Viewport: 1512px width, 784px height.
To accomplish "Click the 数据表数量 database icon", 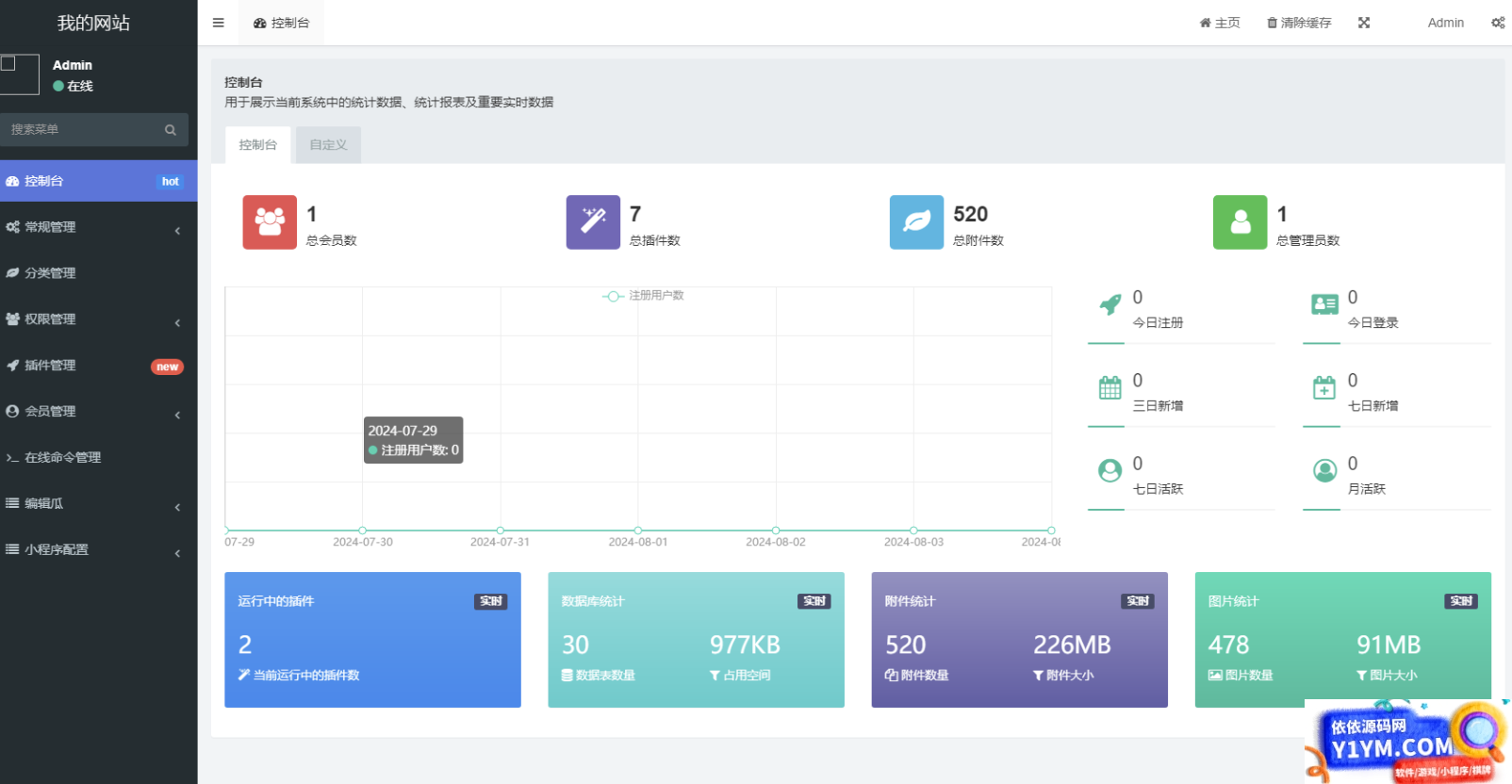I will click(x=567, y=676).
